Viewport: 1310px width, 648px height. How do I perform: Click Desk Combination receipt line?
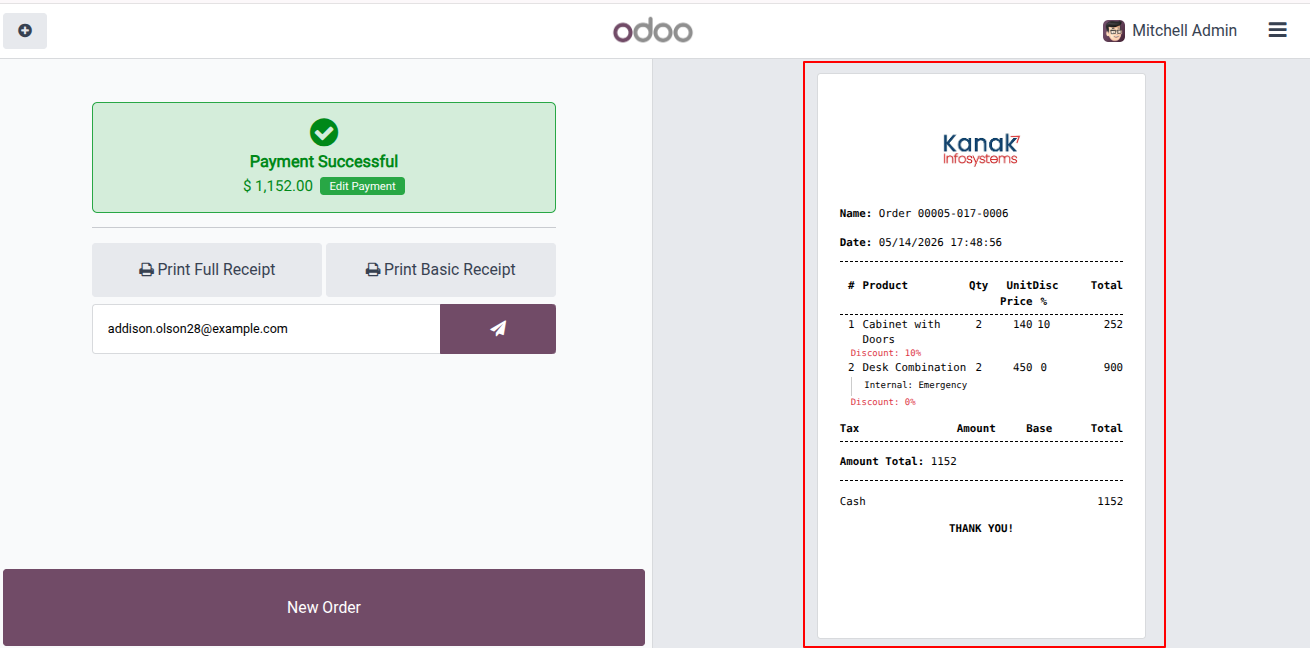click(x=981, y=367)
